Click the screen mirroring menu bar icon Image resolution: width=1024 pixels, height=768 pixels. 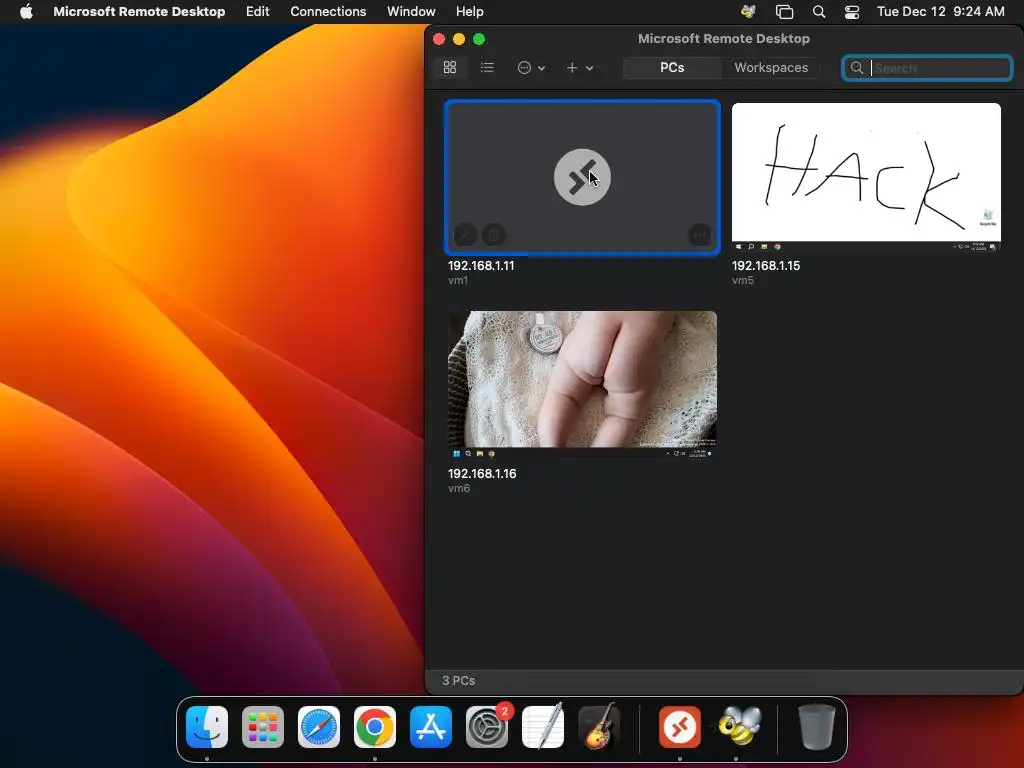(784, 11)
